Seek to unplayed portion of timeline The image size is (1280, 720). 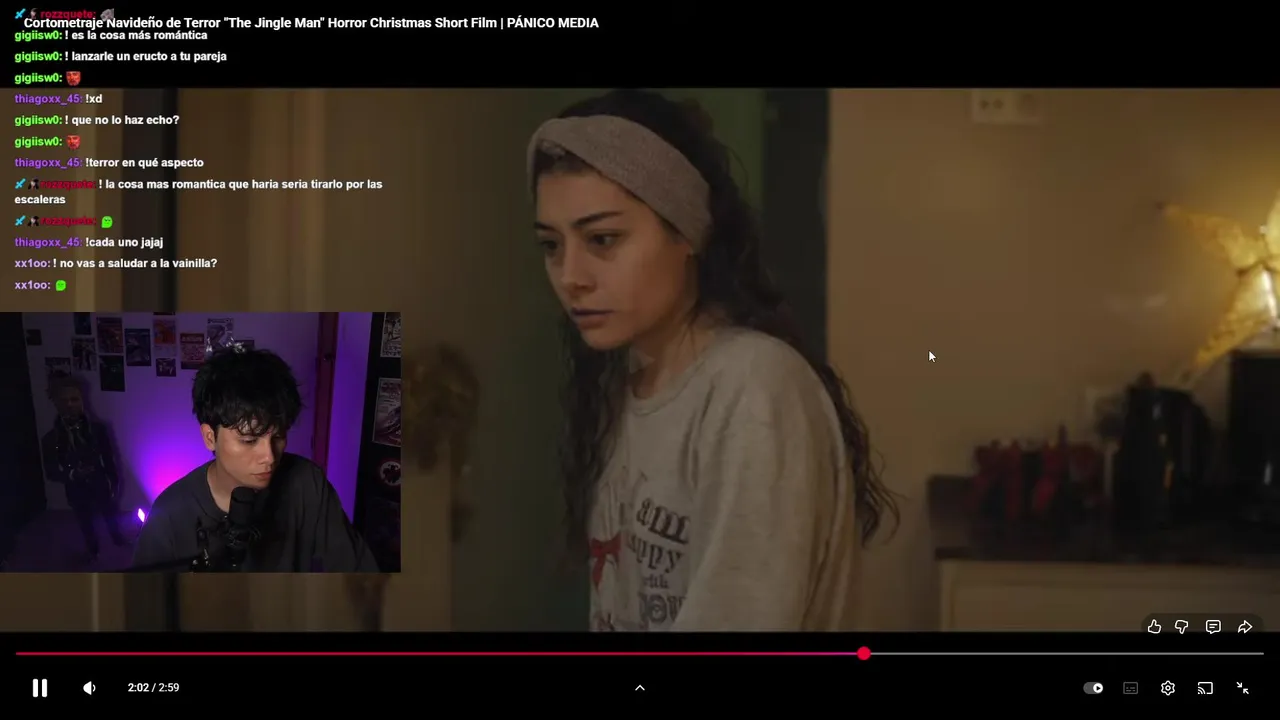point(1067,653)
